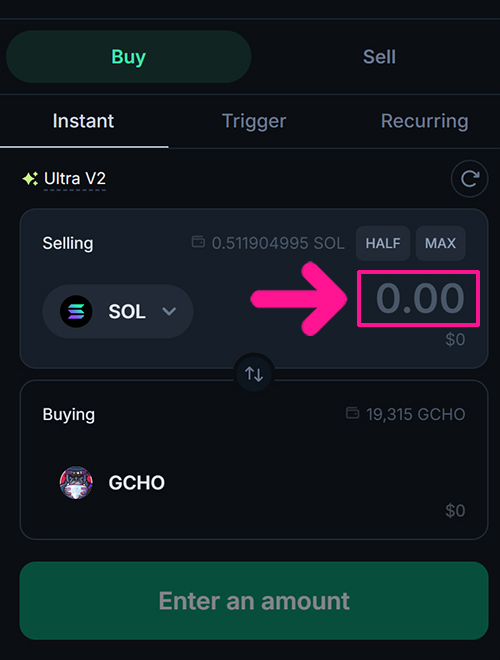Screen dimensions: 500x660
Task: Swap tokens using the up-down arrows icon
Action: coord(254,374)
